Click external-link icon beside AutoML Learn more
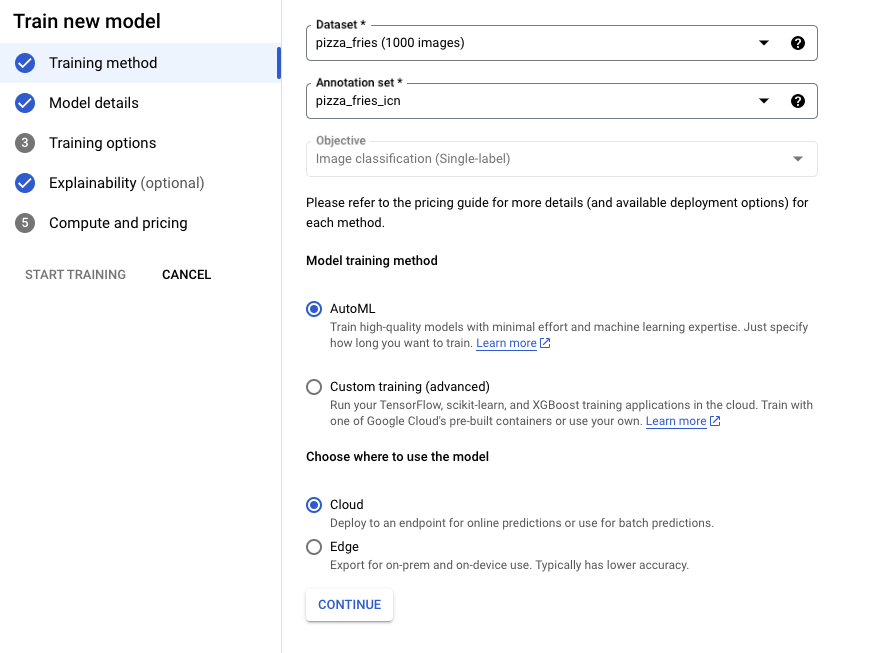Screen dimensions: 880x653 pyautogui.click(x=545, y=343)
